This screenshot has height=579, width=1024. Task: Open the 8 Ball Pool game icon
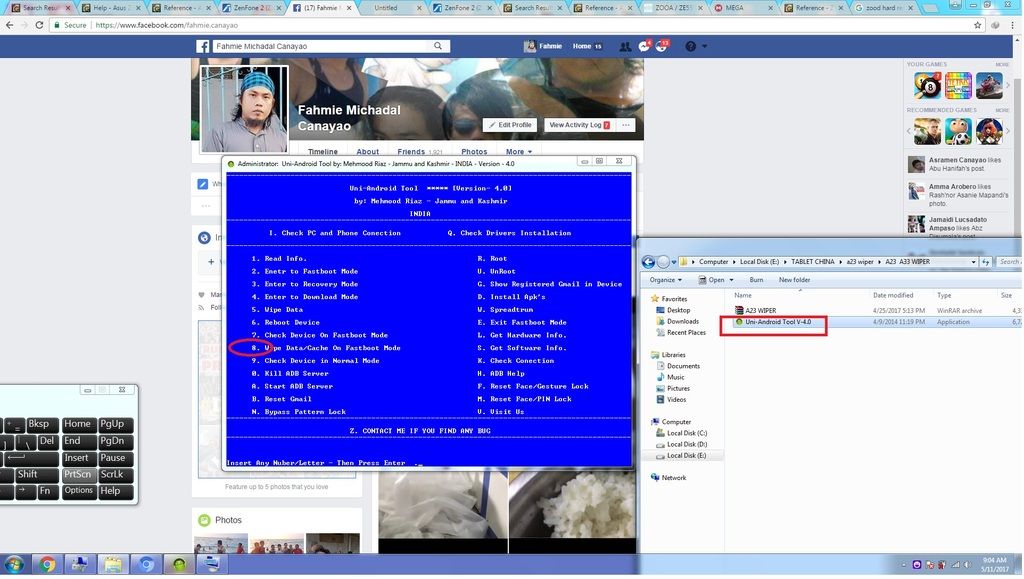point(927,86)
